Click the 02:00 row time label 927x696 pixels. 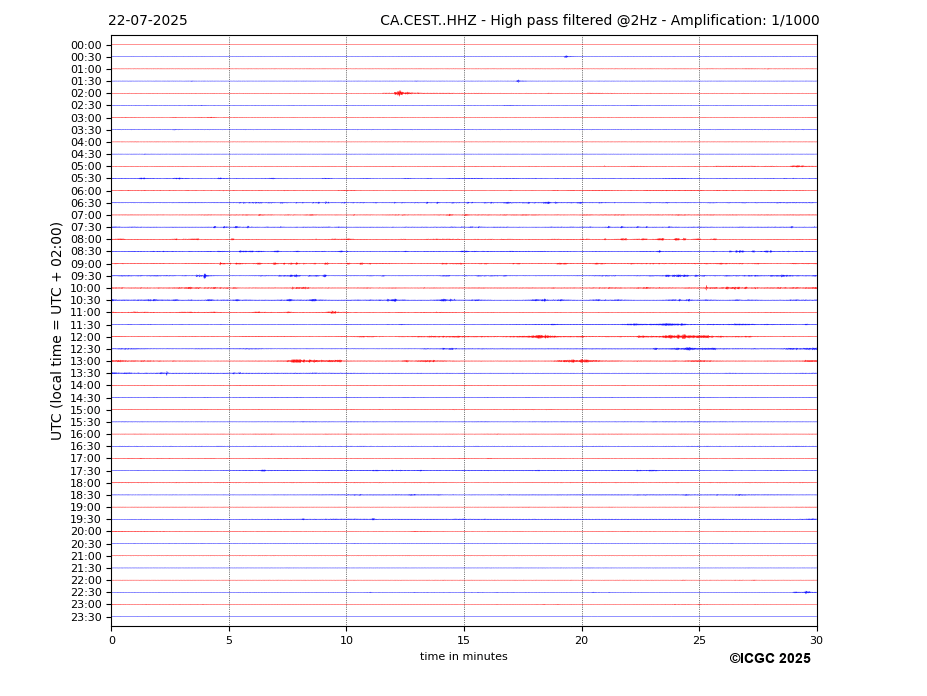click(x=86, y=93)
